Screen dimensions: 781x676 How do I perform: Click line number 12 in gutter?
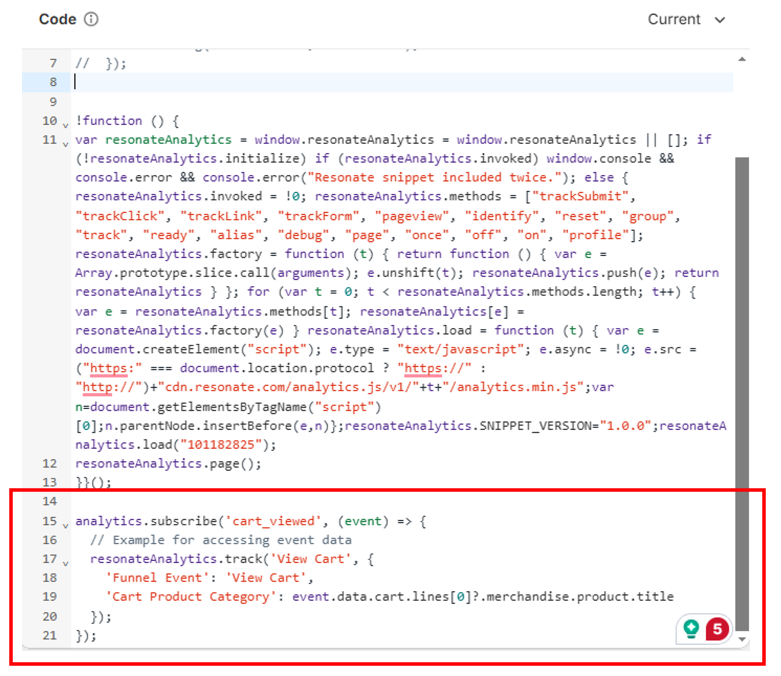coord(50,463)
